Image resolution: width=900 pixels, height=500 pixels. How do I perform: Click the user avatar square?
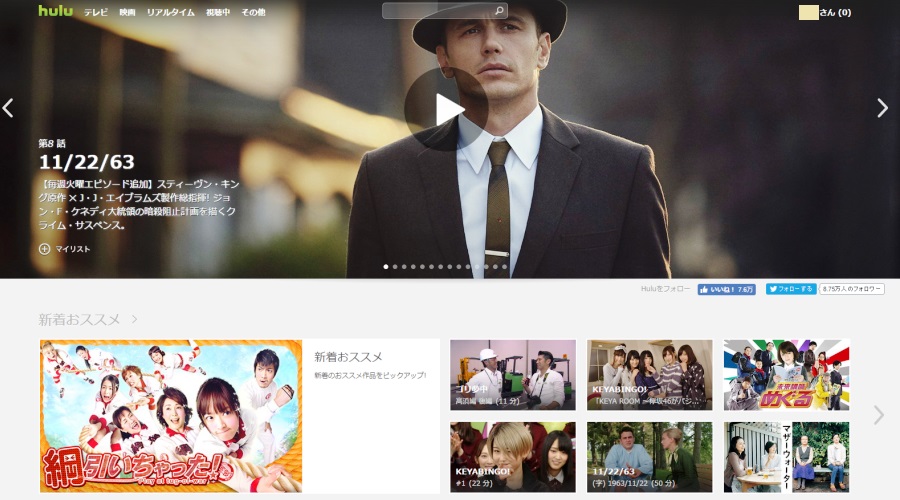click(809, 13)
